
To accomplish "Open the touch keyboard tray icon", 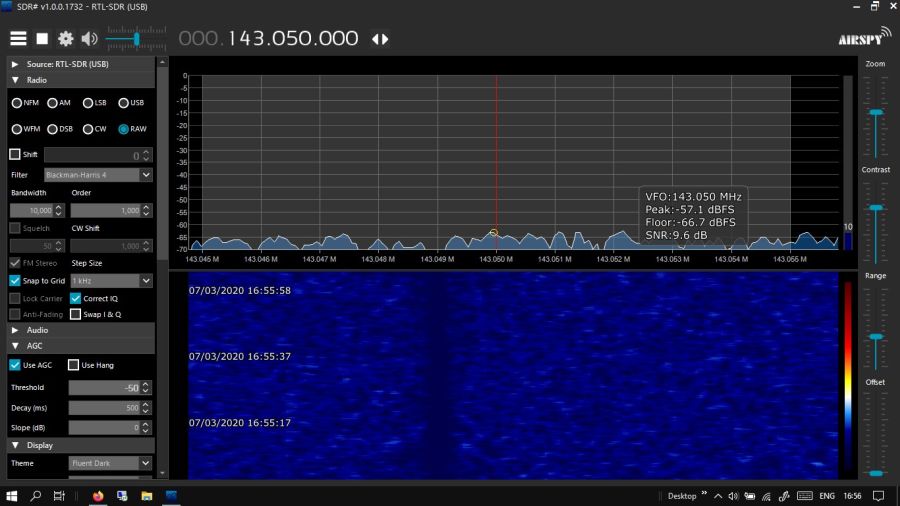I will 805,496.
